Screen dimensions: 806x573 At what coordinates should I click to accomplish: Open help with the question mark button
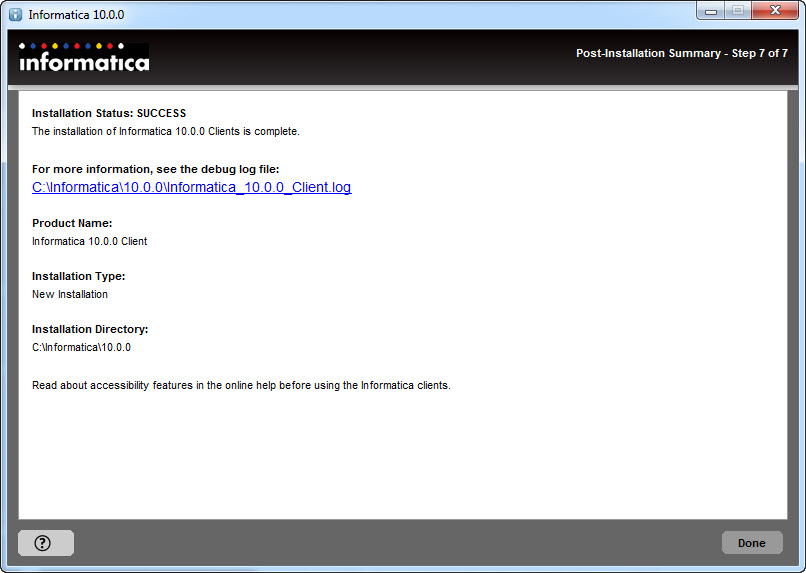point(46,543)
